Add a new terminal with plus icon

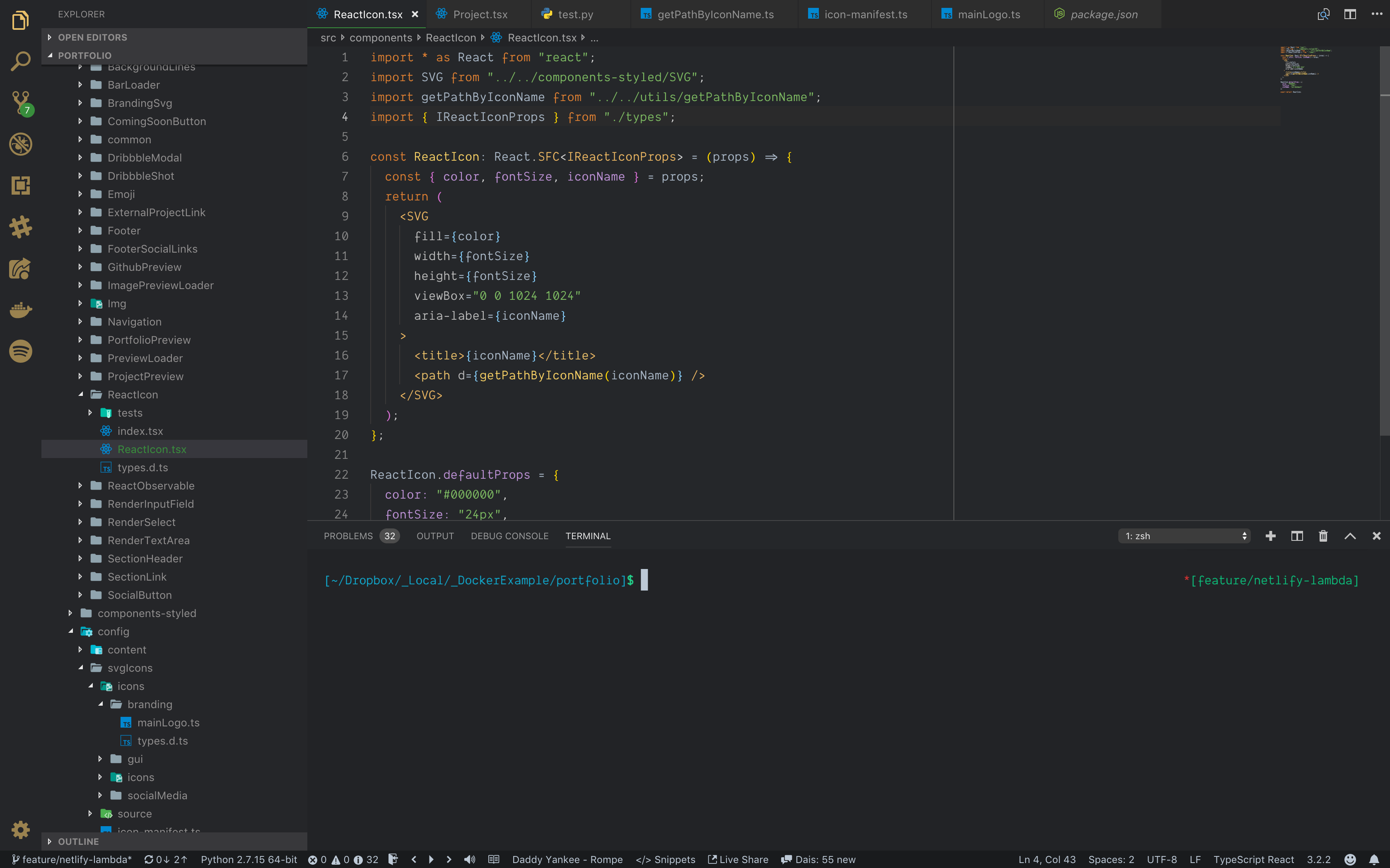1270,535
